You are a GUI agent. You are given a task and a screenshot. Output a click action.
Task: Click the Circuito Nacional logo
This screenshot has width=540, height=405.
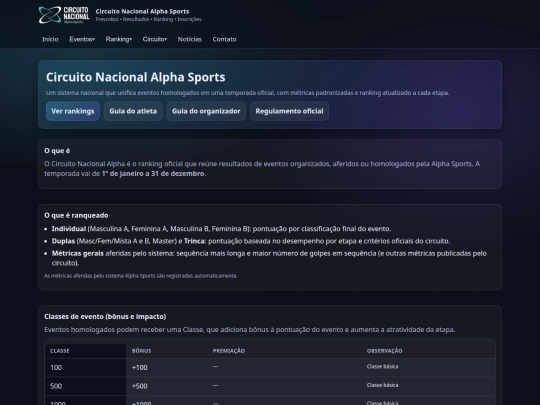64,15
